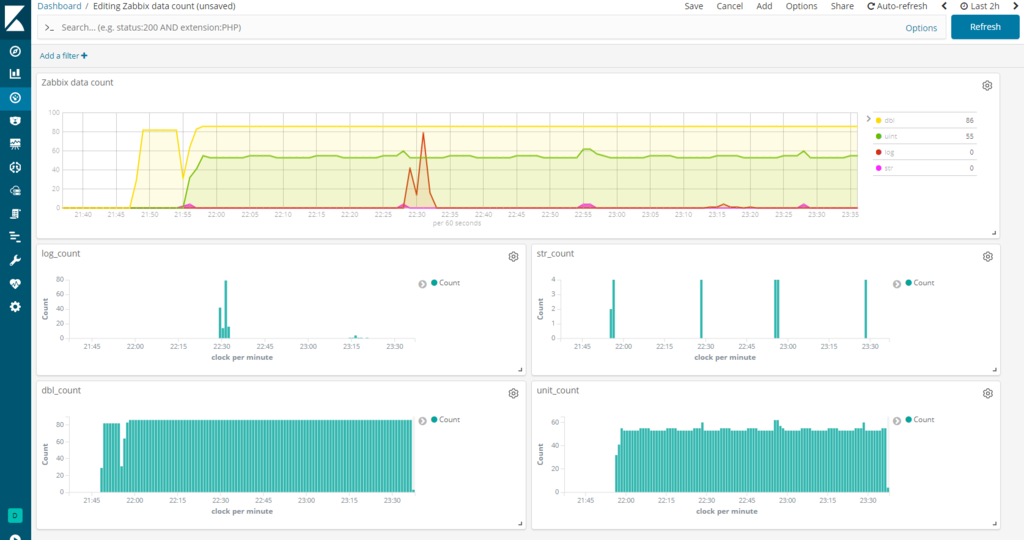
Task: Open Visualize via the bar chart icon
Action: pos(15,74)
